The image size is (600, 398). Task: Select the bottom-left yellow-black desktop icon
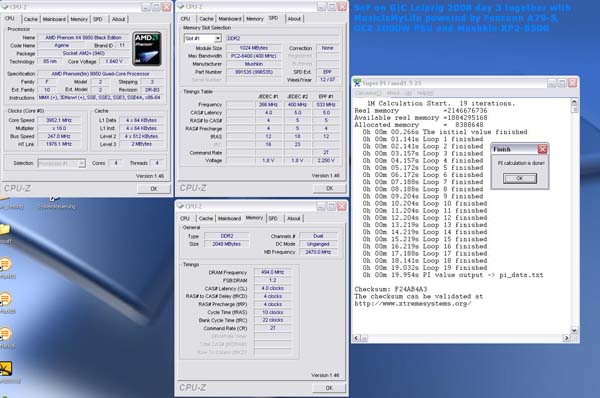[x=5, y=369]
